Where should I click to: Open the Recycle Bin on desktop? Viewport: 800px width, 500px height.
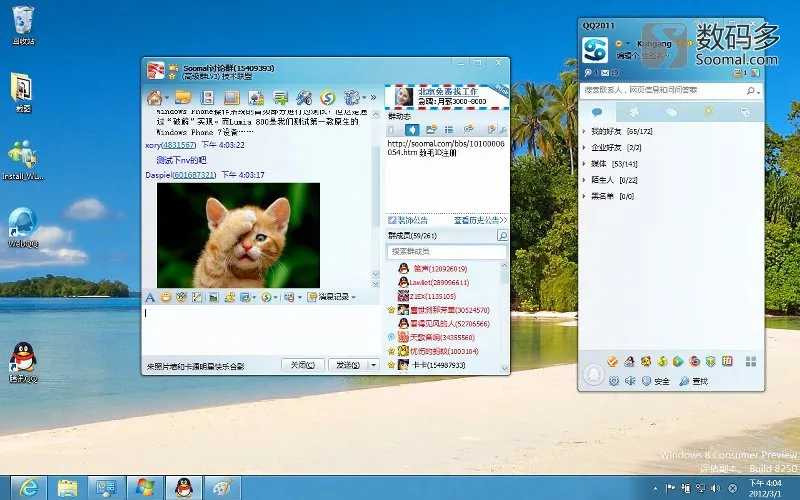(x=23, y=26)
